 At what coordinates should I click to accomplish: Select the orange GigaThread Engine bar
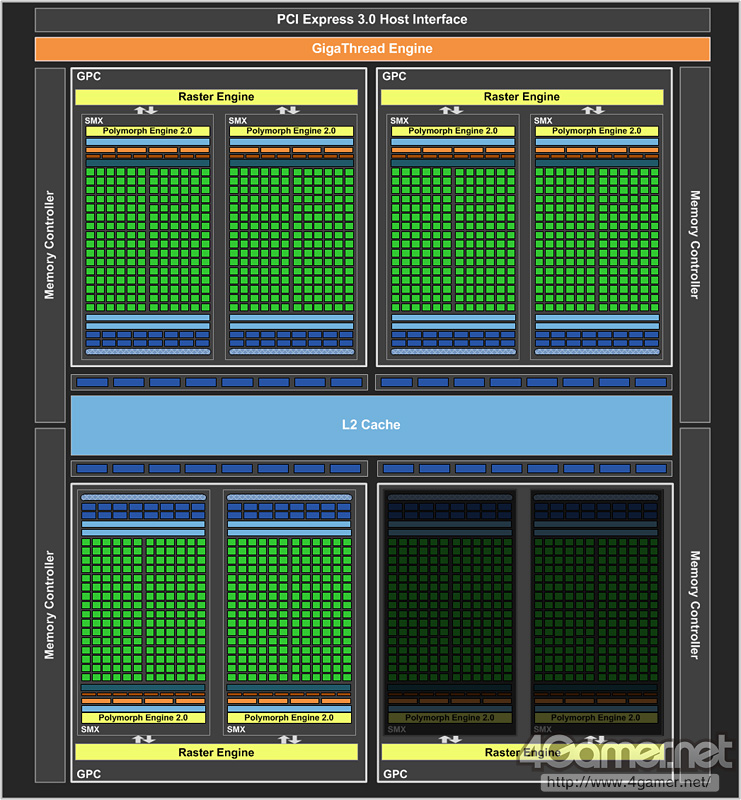coord(373,48)
